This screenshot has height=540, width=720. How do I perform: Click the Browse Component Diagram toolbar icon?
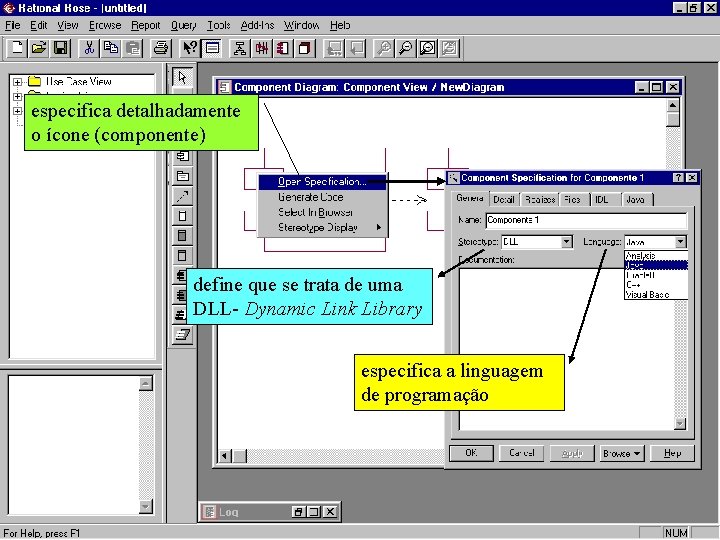(x=283, y=48)
